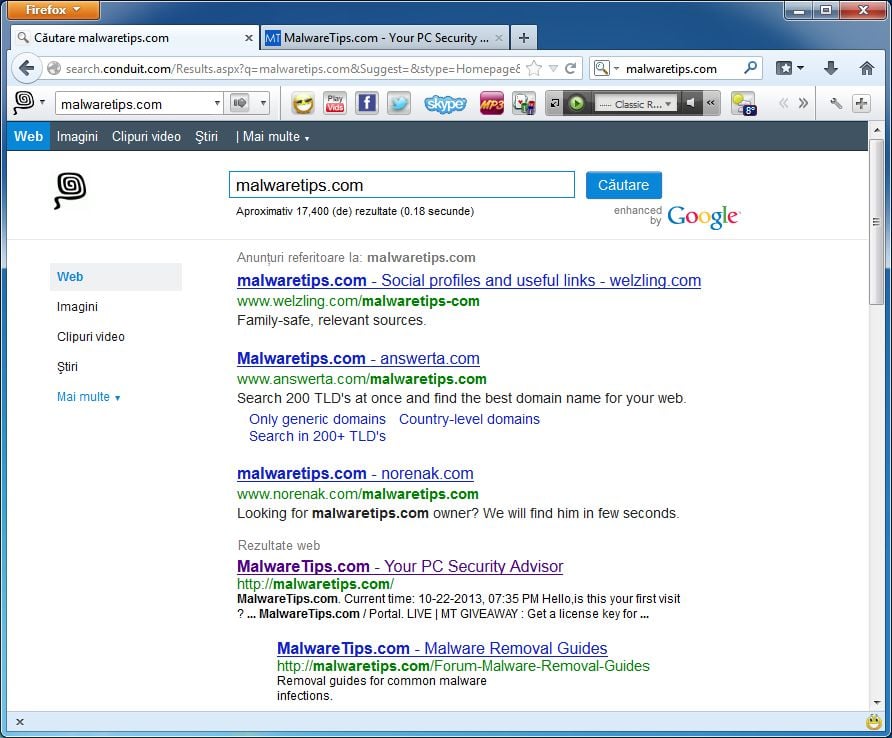
Task: Open MalwareTips.com Your PC Security Advisor result
Action: (400, 566)
